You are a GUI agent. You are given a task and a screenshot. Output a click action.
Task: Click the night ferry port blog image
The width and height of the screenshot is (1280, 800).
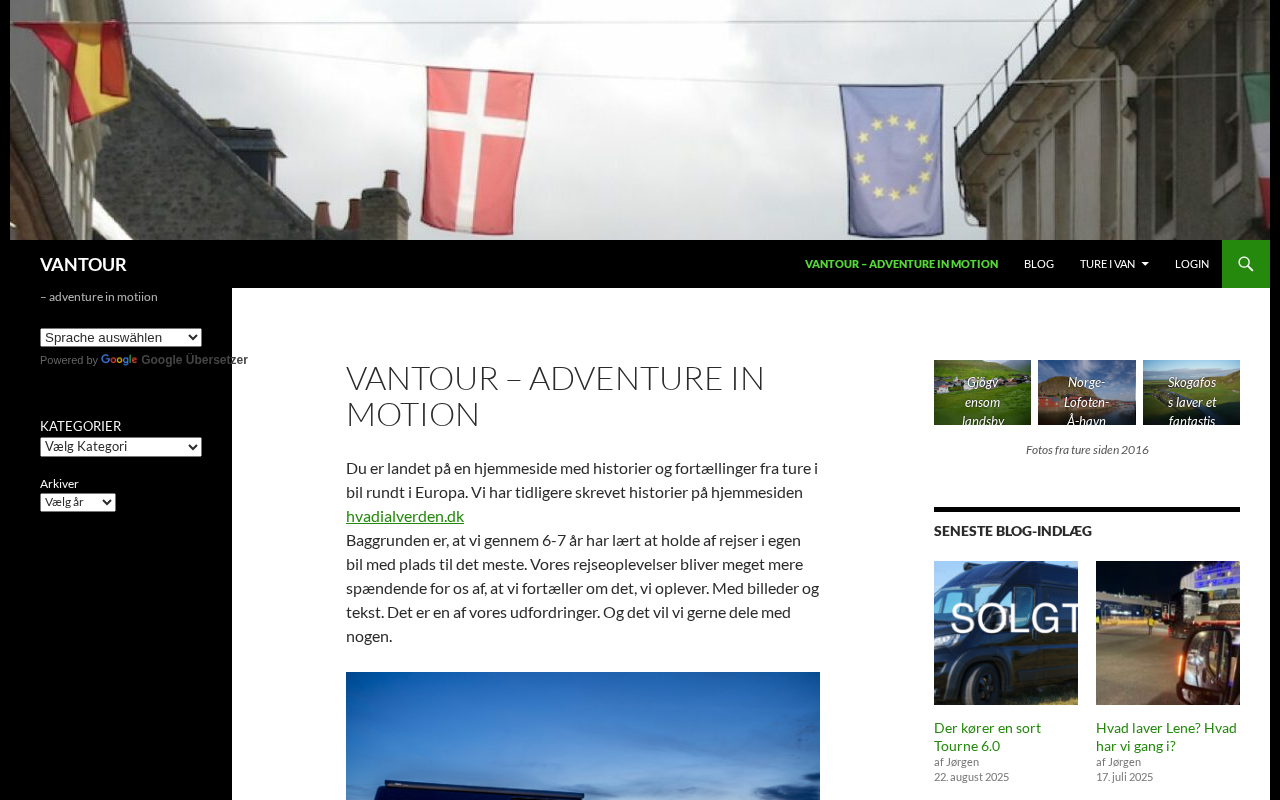click(1168, 633)
